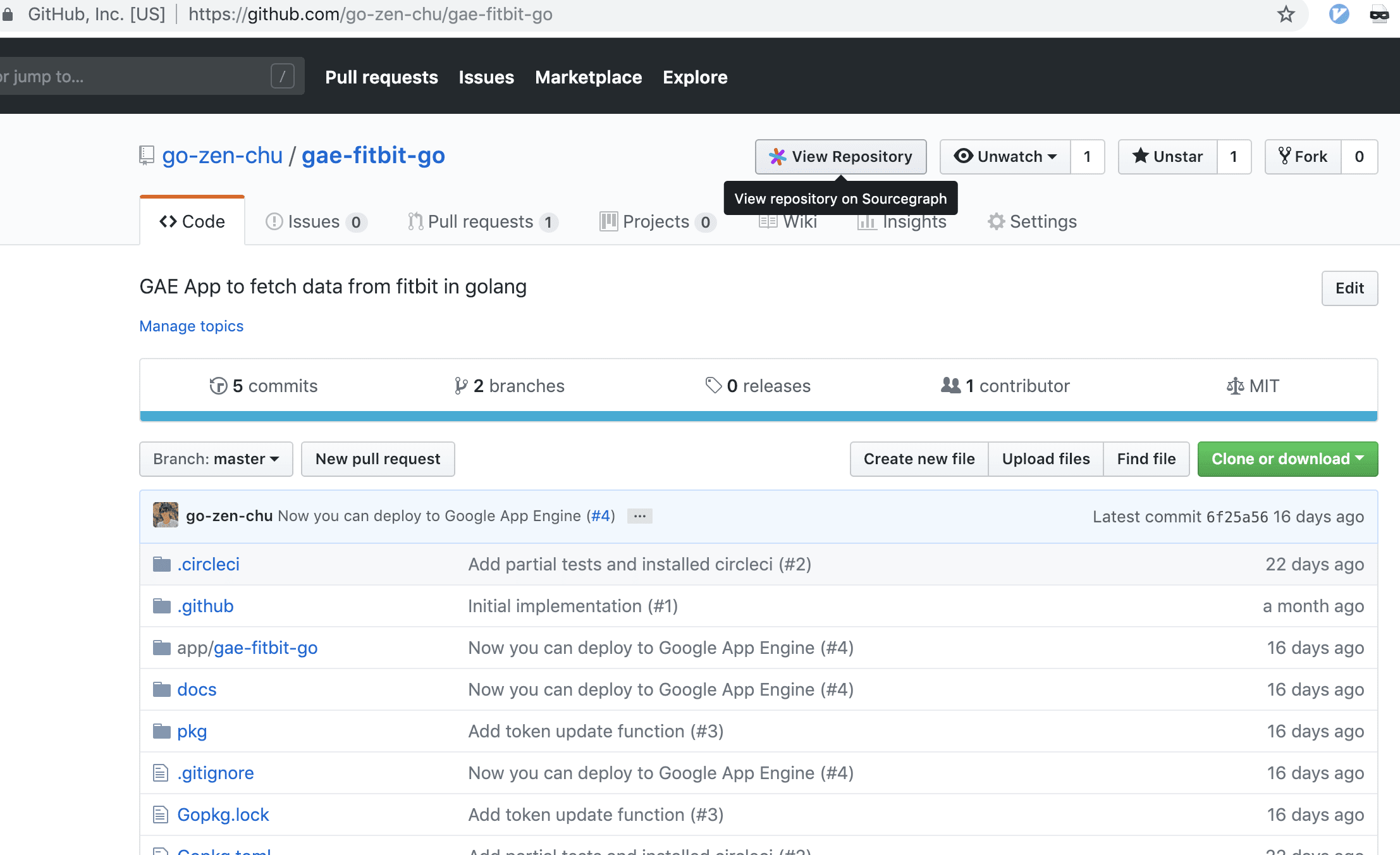Viewport: 1400px width, 855px height.
Task: Click Create new file button
Action: [x=919, y=459]
